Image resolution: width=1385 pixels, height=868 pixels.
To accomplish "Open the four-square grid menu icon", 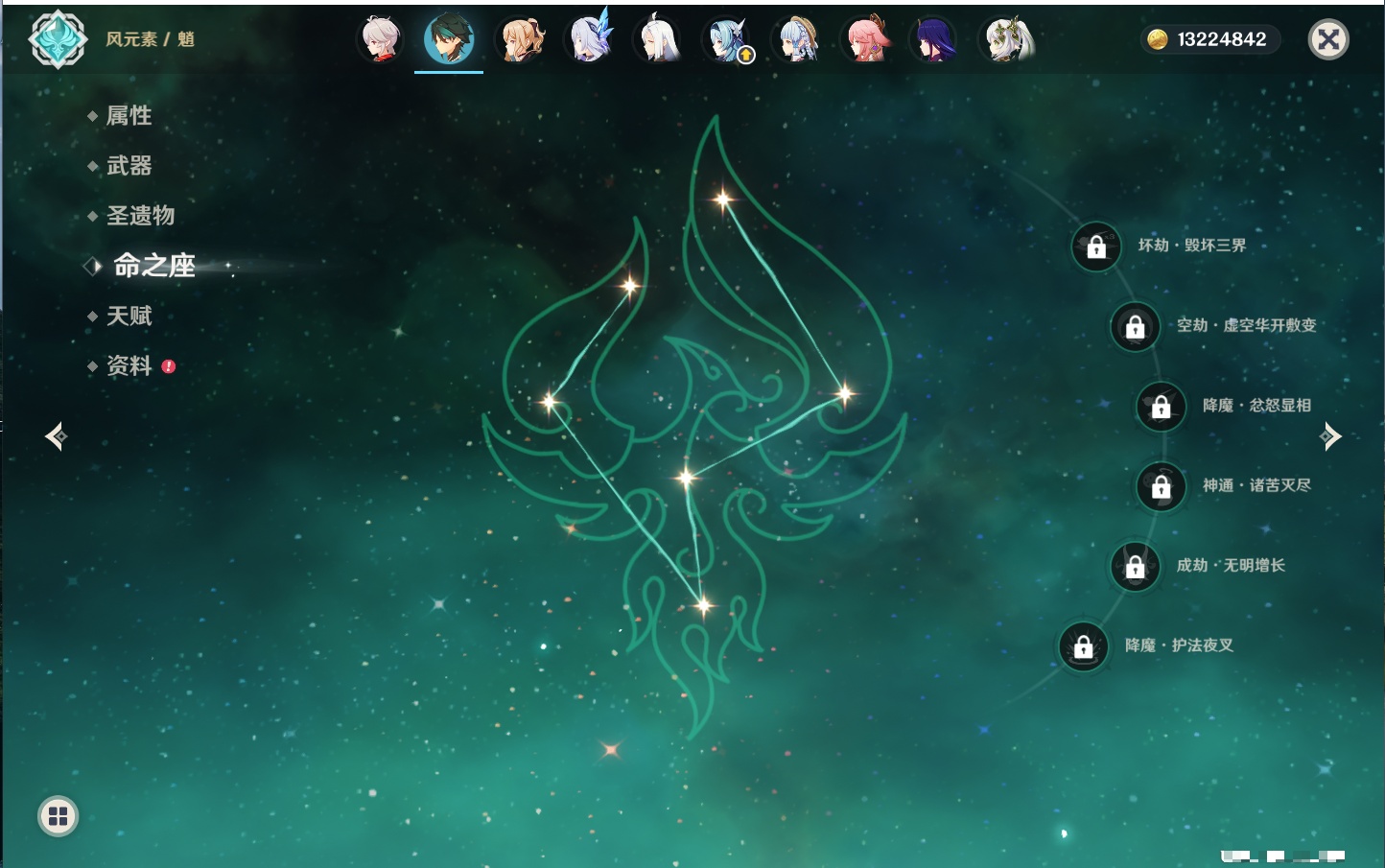I will pyautogui.click(x=58, y=816).
